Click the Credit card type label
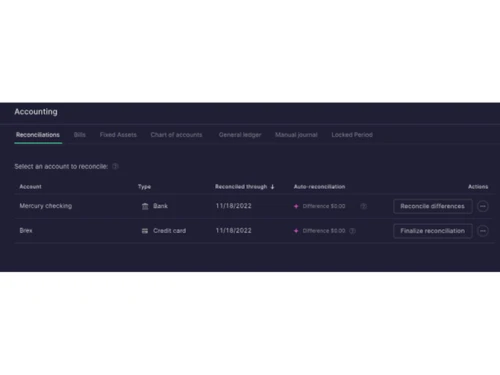Image resolution: width=500 pixels, height=375 pixels. pos(170,231)
